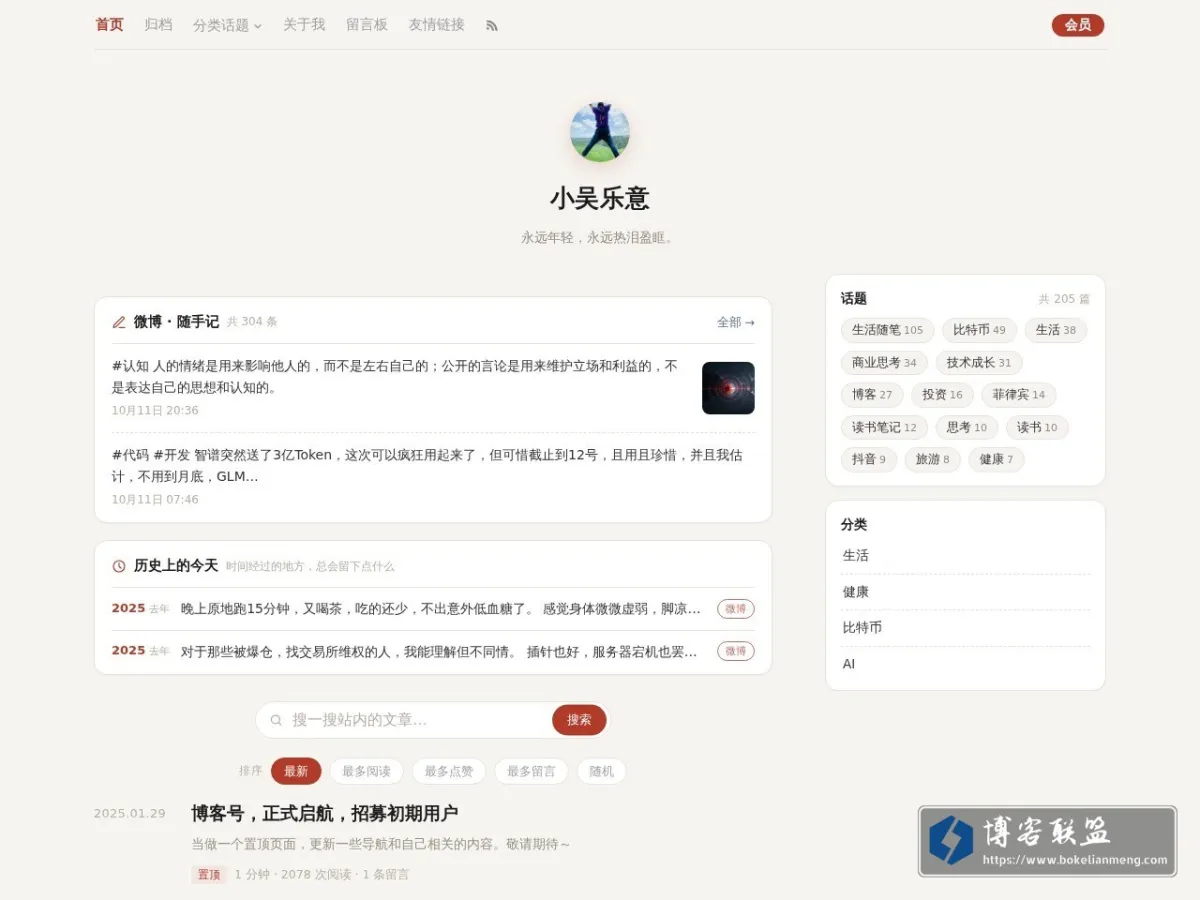Go to 首页 in navigation
Viewport: 1200px width, 900px height.
[109, 24]
